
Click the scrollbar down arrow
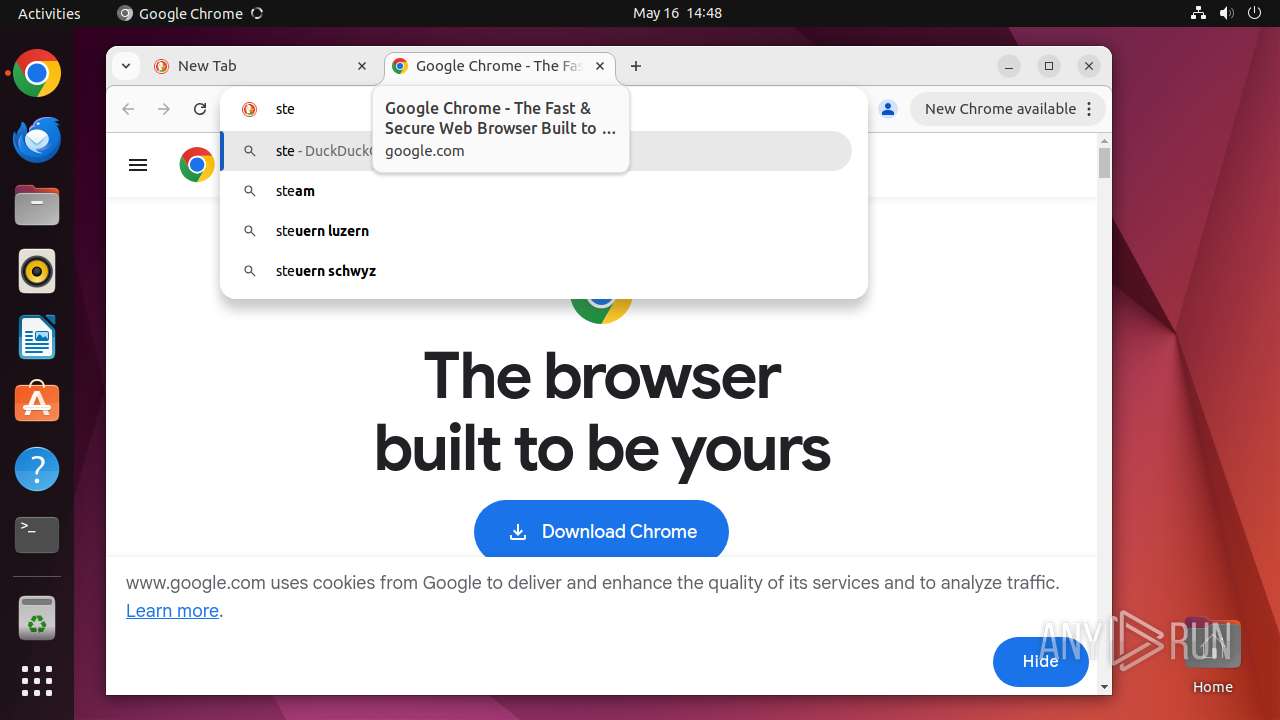pyautogui.click(x=1104, y=687)
